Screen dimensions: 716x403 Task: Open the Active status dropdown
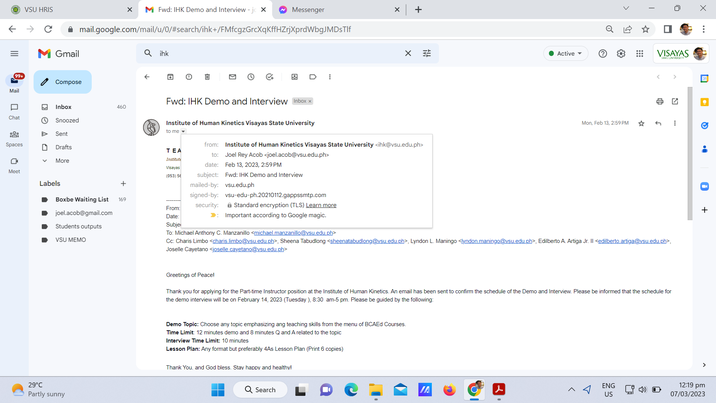coord(565,54)
